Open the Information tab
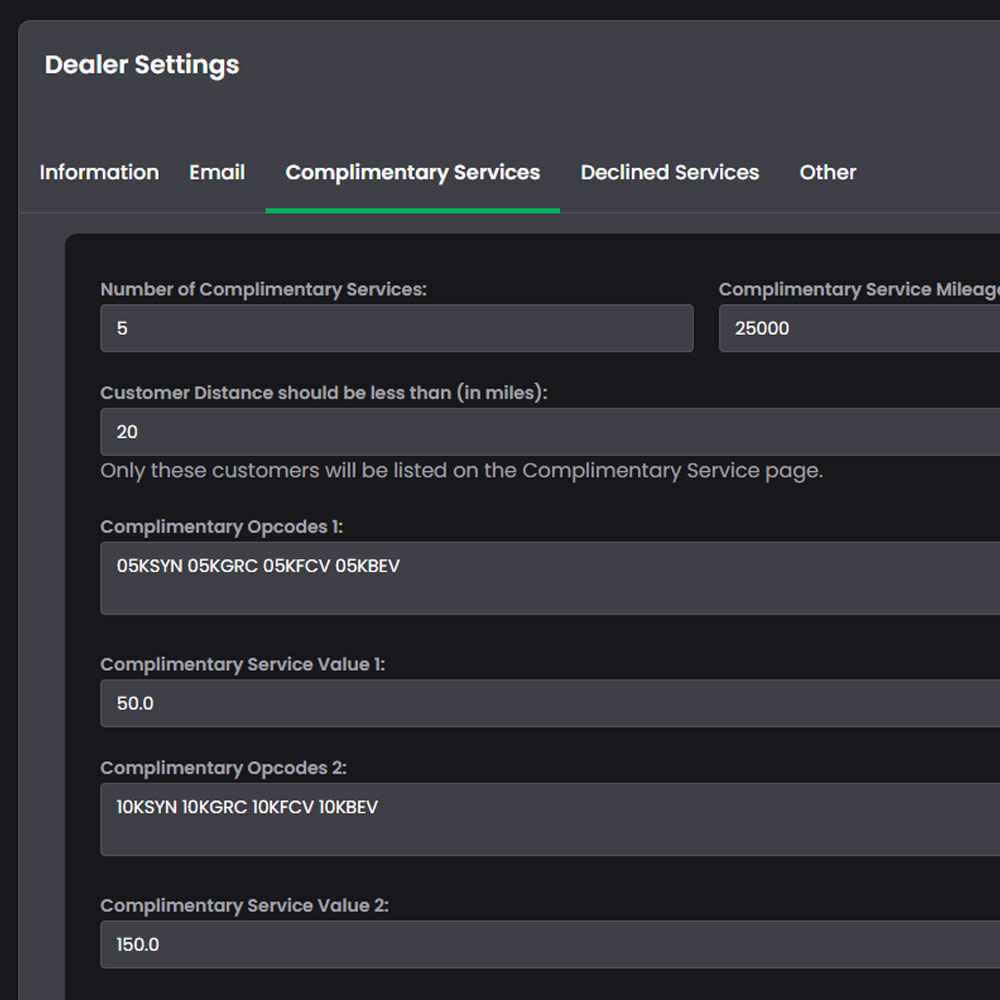The width and height of the screenshot is (1000, 1000). pos(99,172)
